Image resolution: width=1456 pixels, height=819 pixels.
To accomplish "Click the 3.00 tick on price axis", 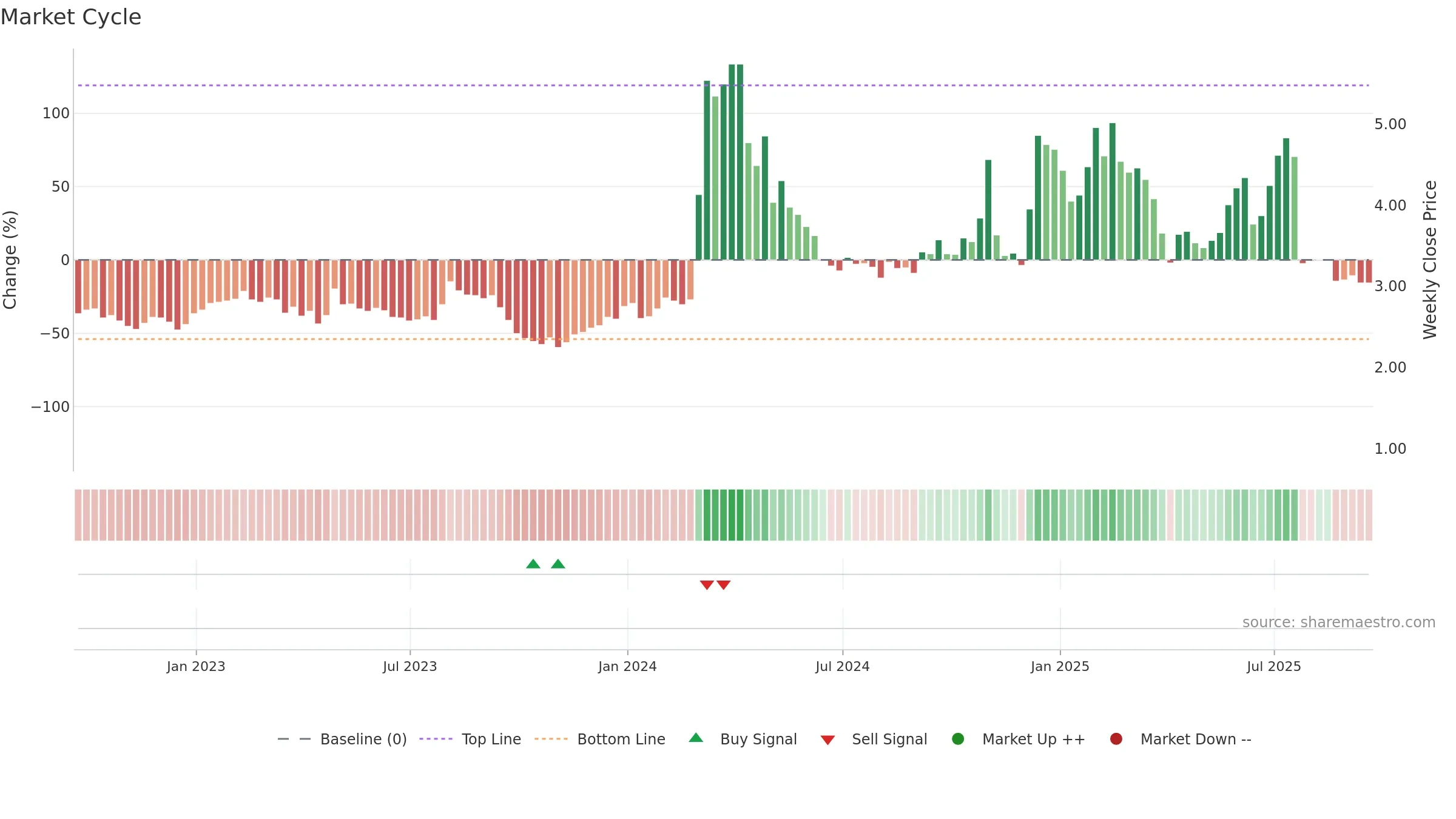I will pos(1390,286).
